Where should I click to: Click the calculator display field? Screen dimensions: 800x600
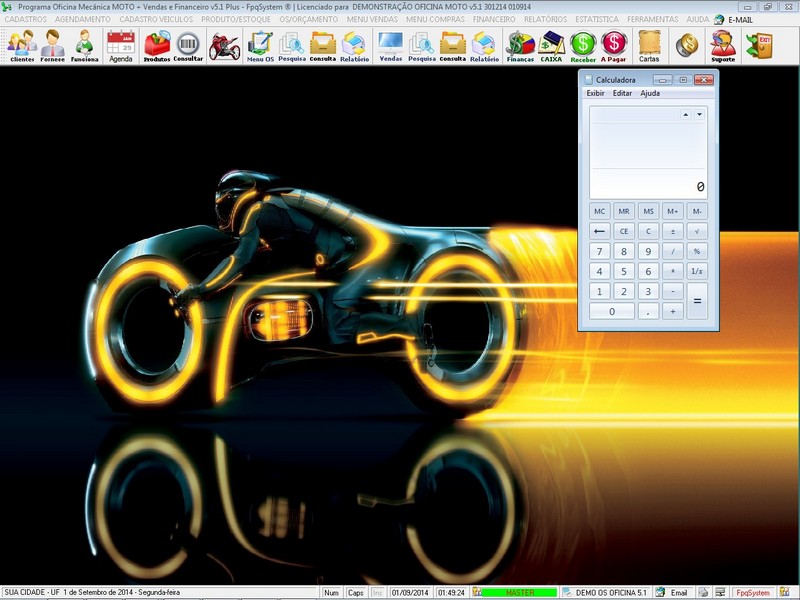648,186
